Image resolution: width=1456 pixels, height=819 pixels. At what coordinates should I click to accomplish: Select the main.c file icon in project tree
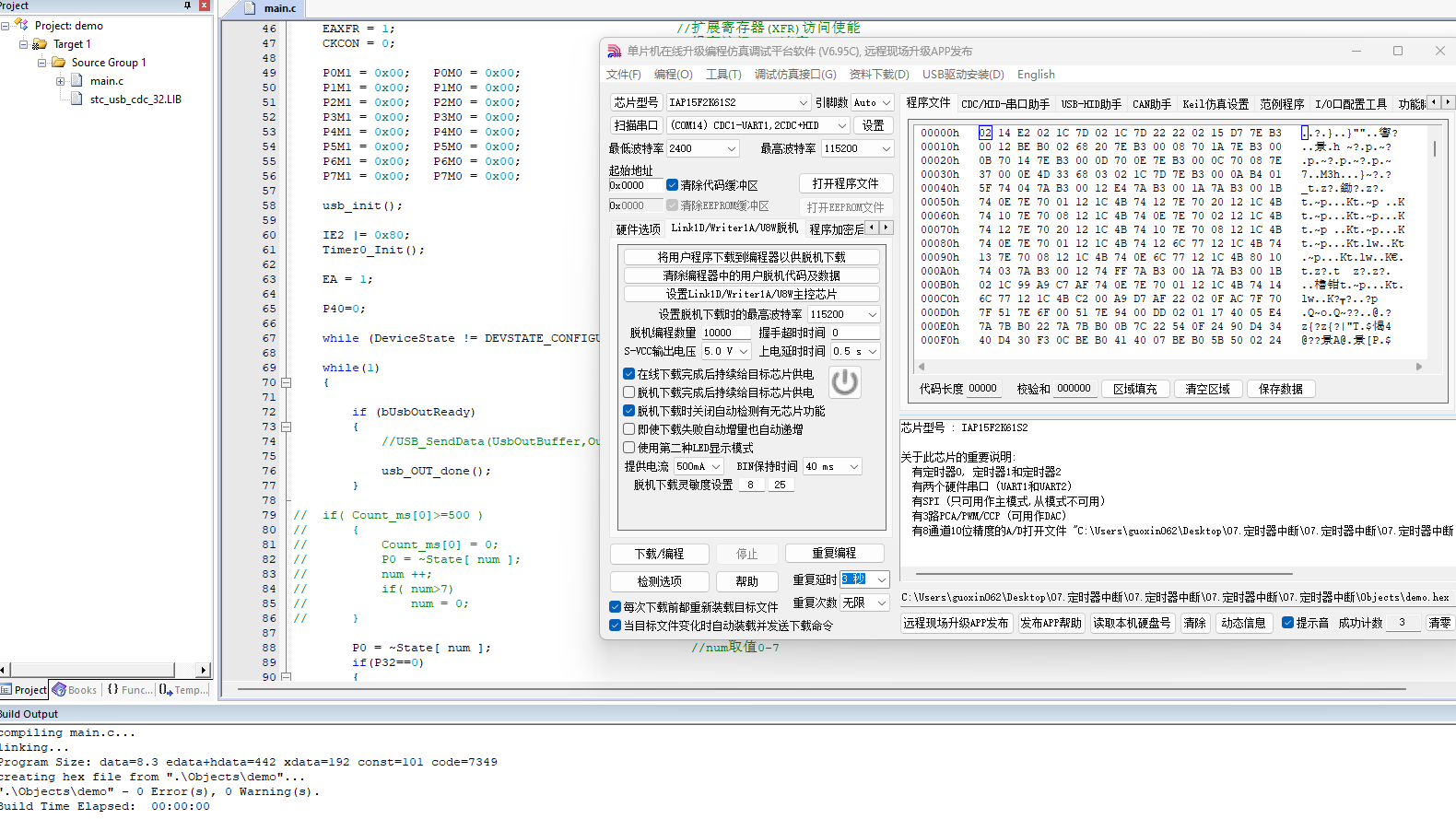(x=77, y=81)
